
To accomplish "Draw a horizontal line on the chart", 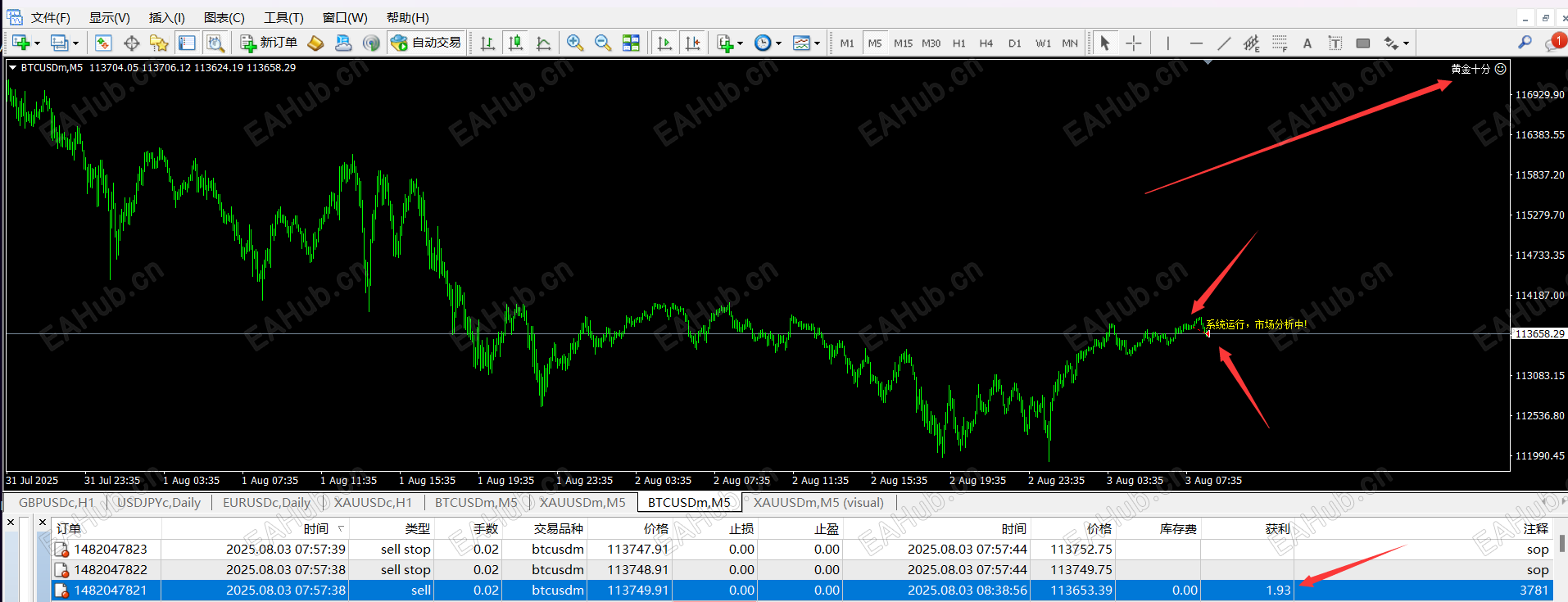I will pyautogui.click(x=1196, y=43).
